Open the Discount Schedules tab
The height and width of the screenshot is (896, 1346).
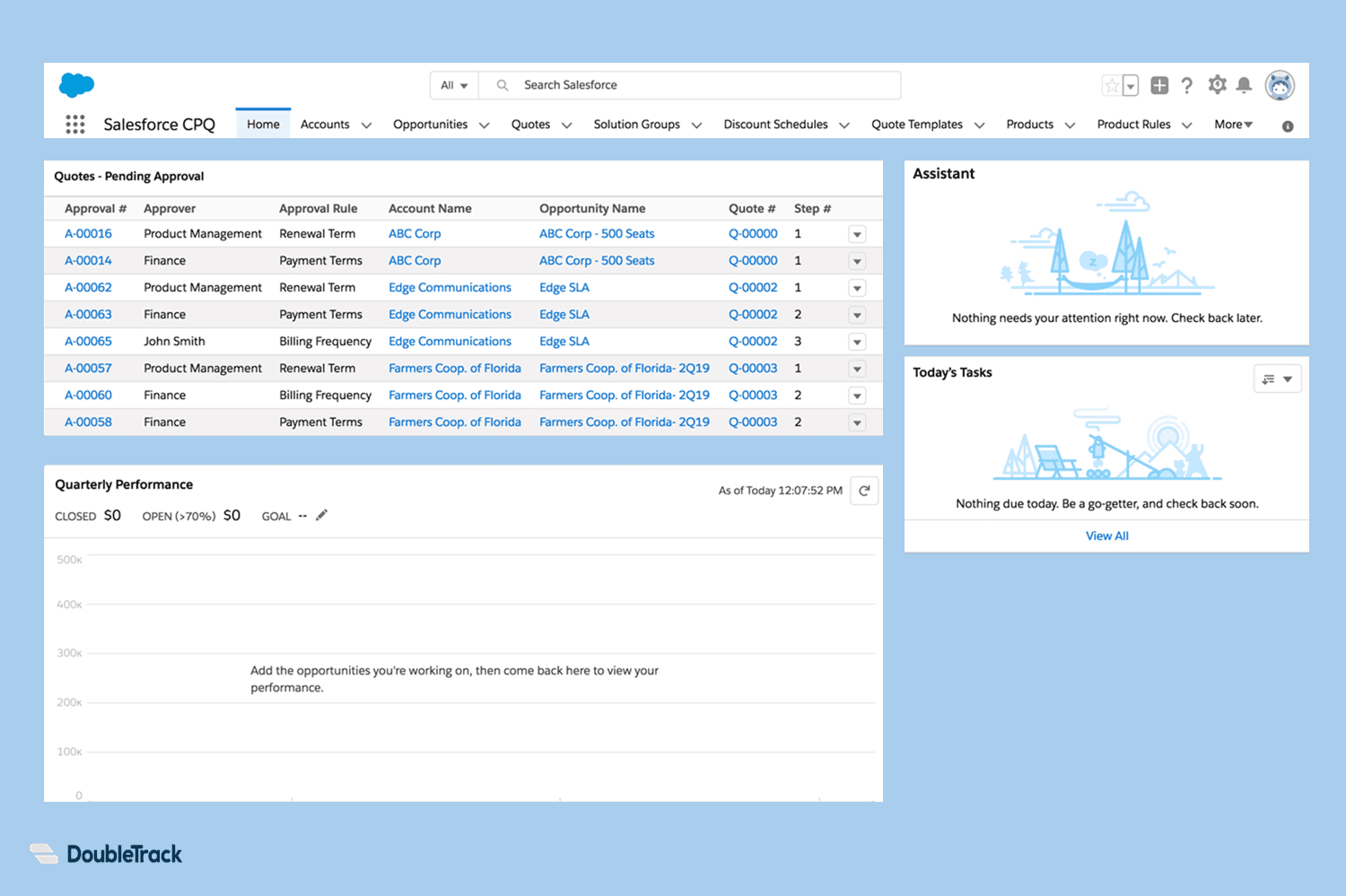pyautogui.click(x=775, y=125)
